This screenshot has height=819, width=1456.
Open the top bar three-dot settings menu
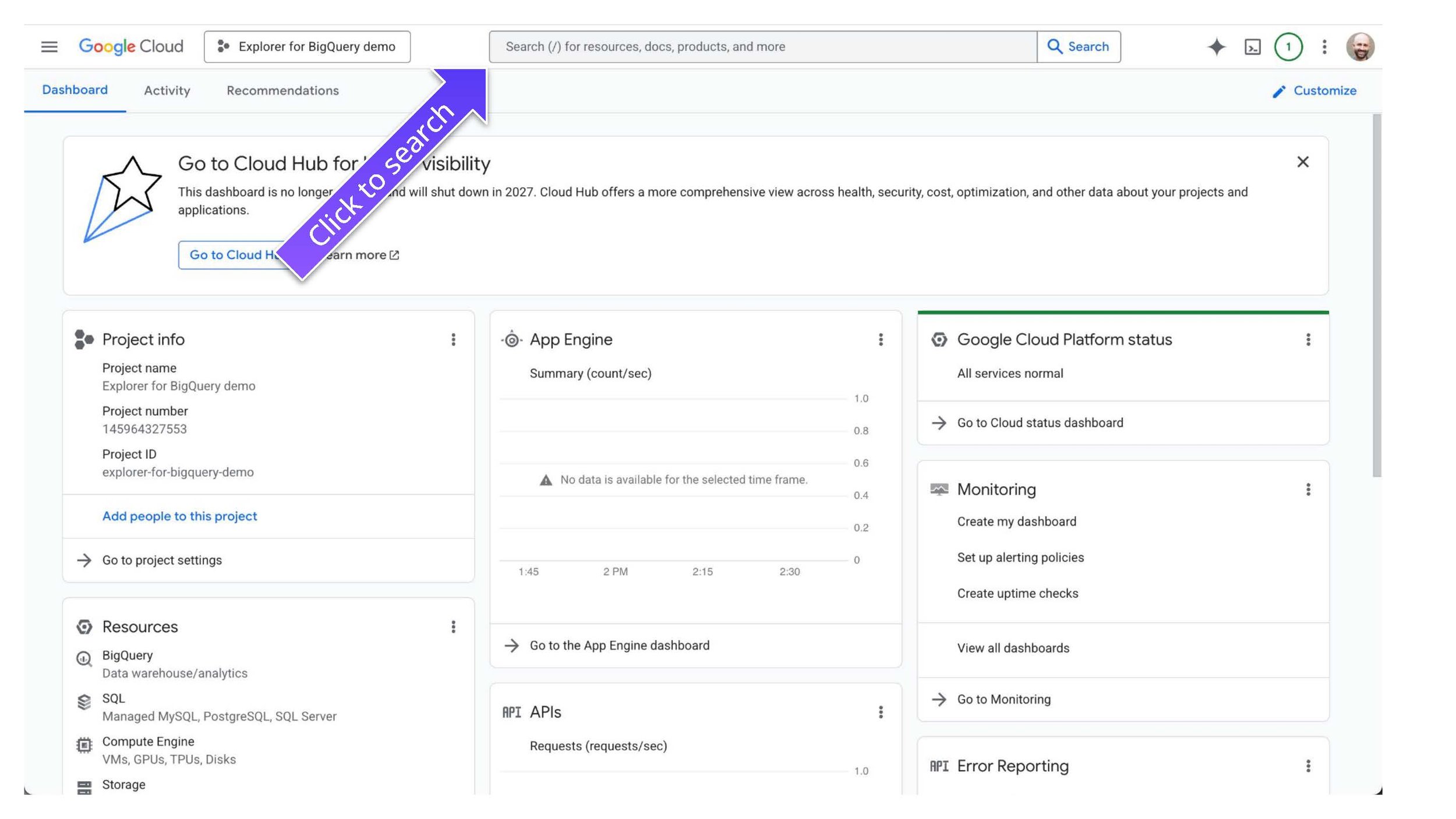(x=1324, y=47)
